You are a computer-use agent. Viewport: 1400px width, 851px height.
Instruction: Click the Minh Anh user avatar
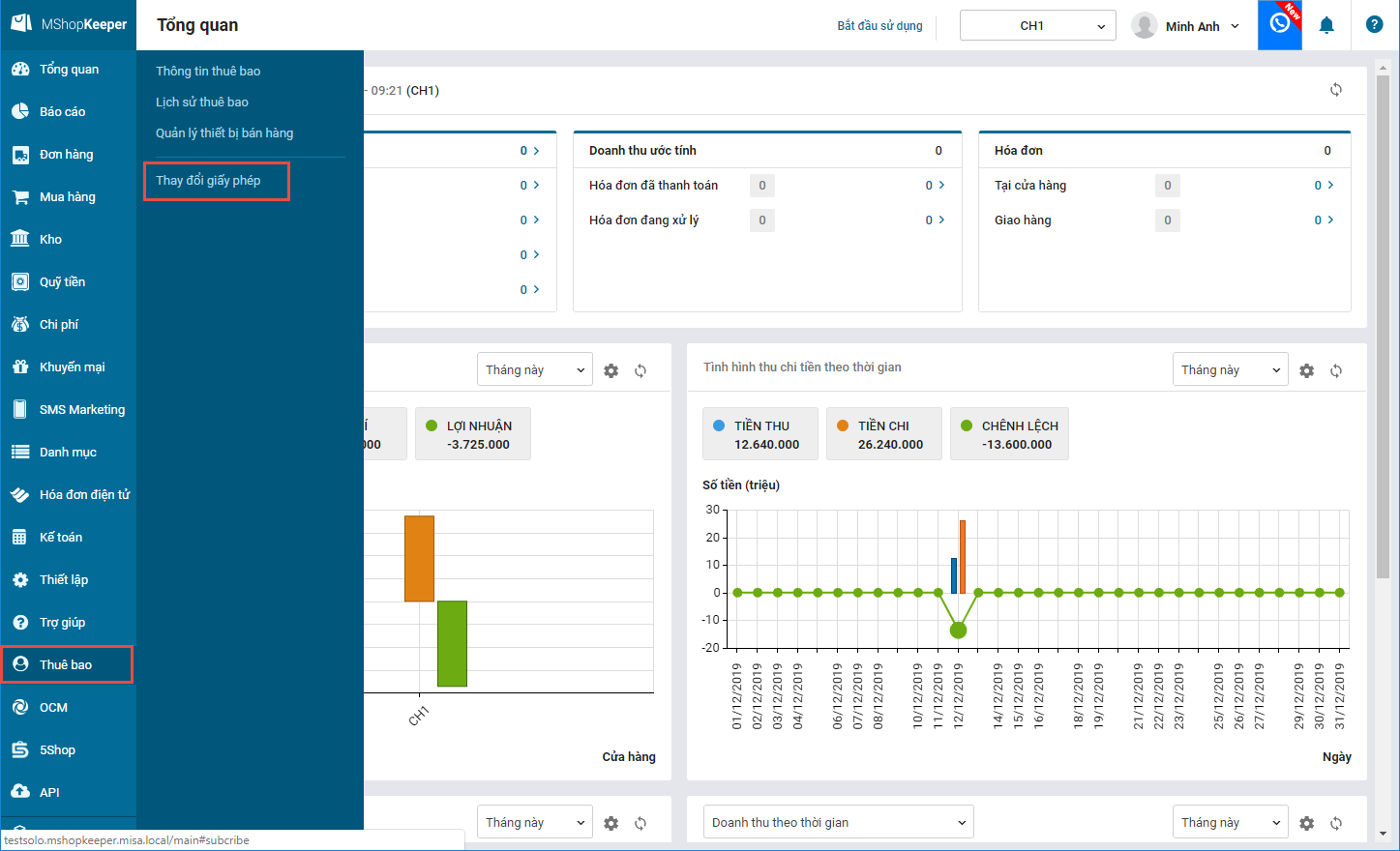tap(1145, 26)
